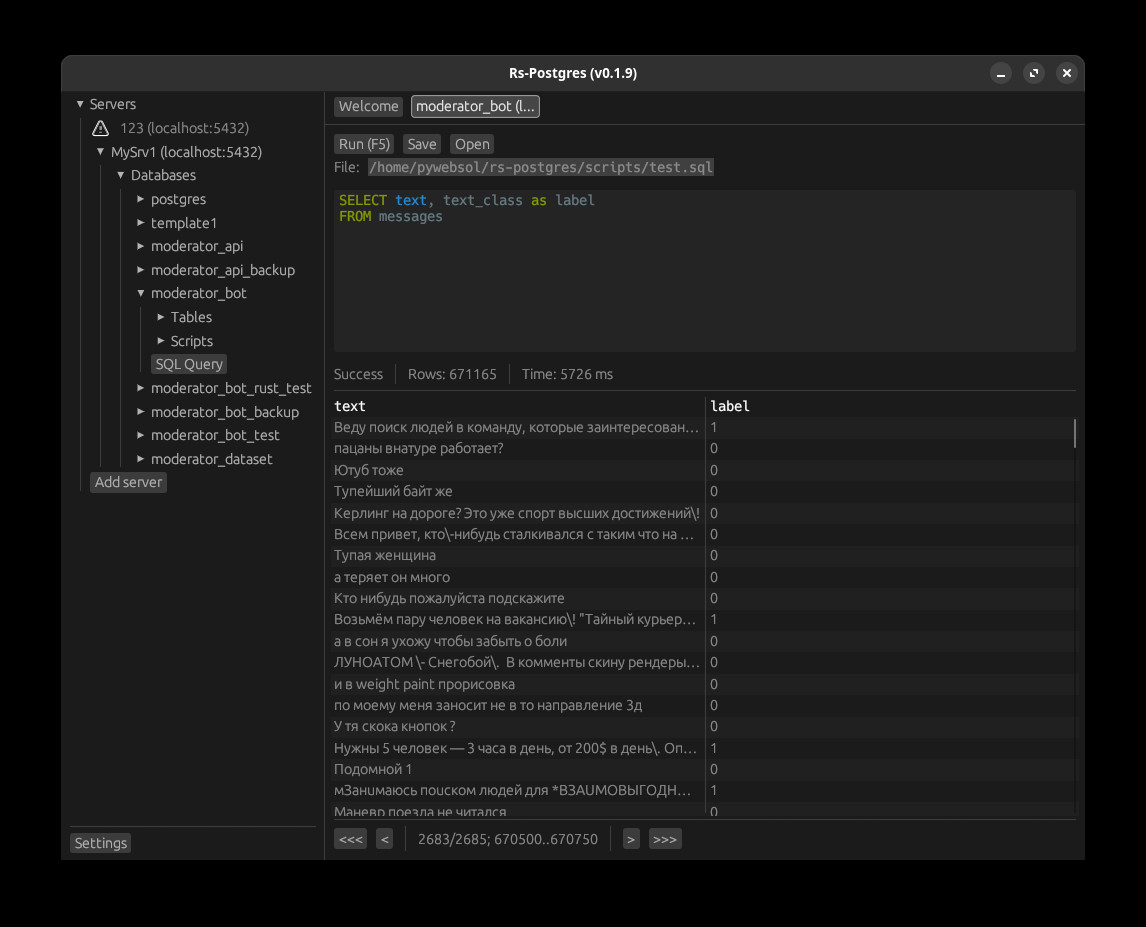
Task: Expand the Scripts node under moderator_bot
Action: click(161, 341)
